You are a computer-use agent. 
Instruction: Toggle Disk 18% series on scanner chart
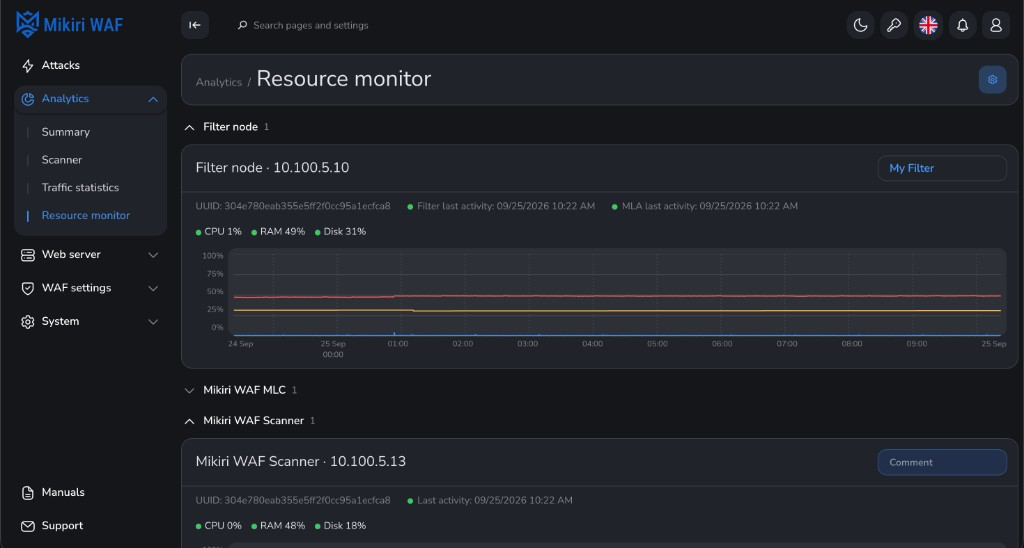340,525
